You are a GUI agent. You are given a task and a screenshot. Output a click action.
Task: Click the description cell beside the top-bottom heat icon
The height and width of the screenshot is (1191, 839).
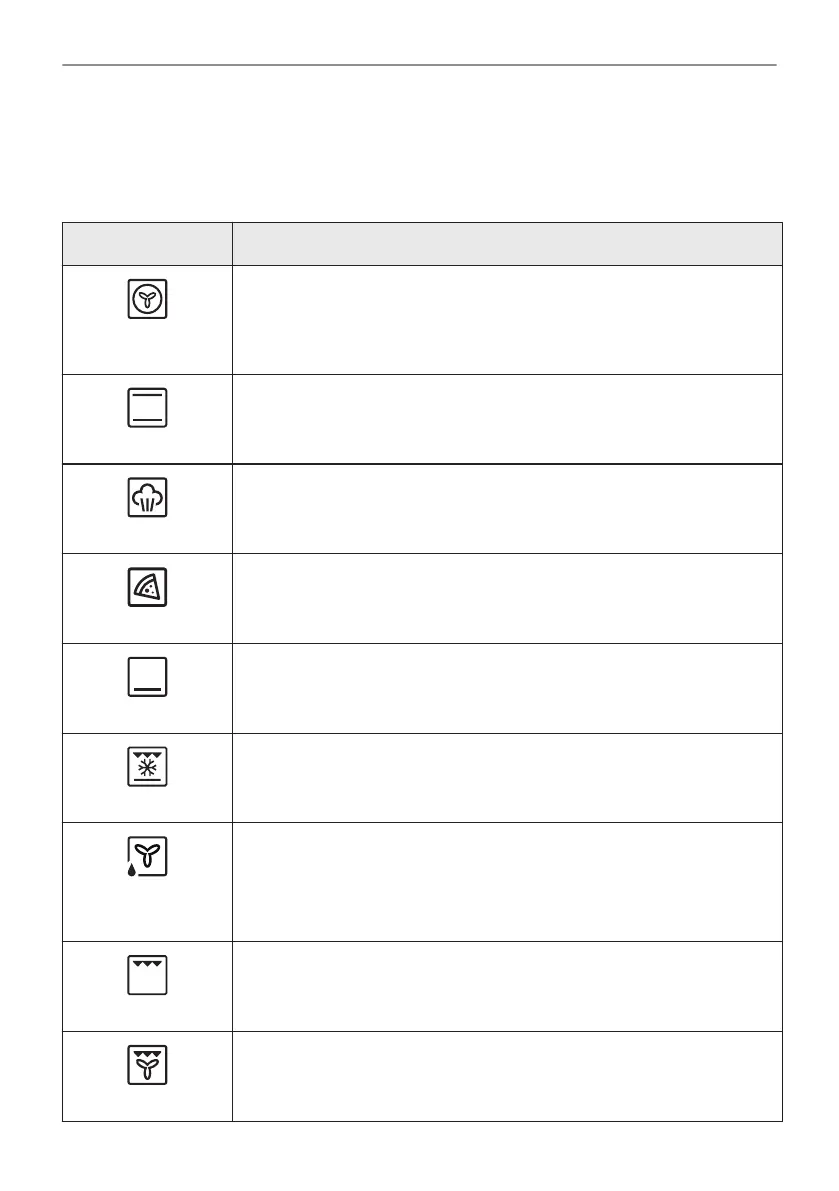(506, 419)
